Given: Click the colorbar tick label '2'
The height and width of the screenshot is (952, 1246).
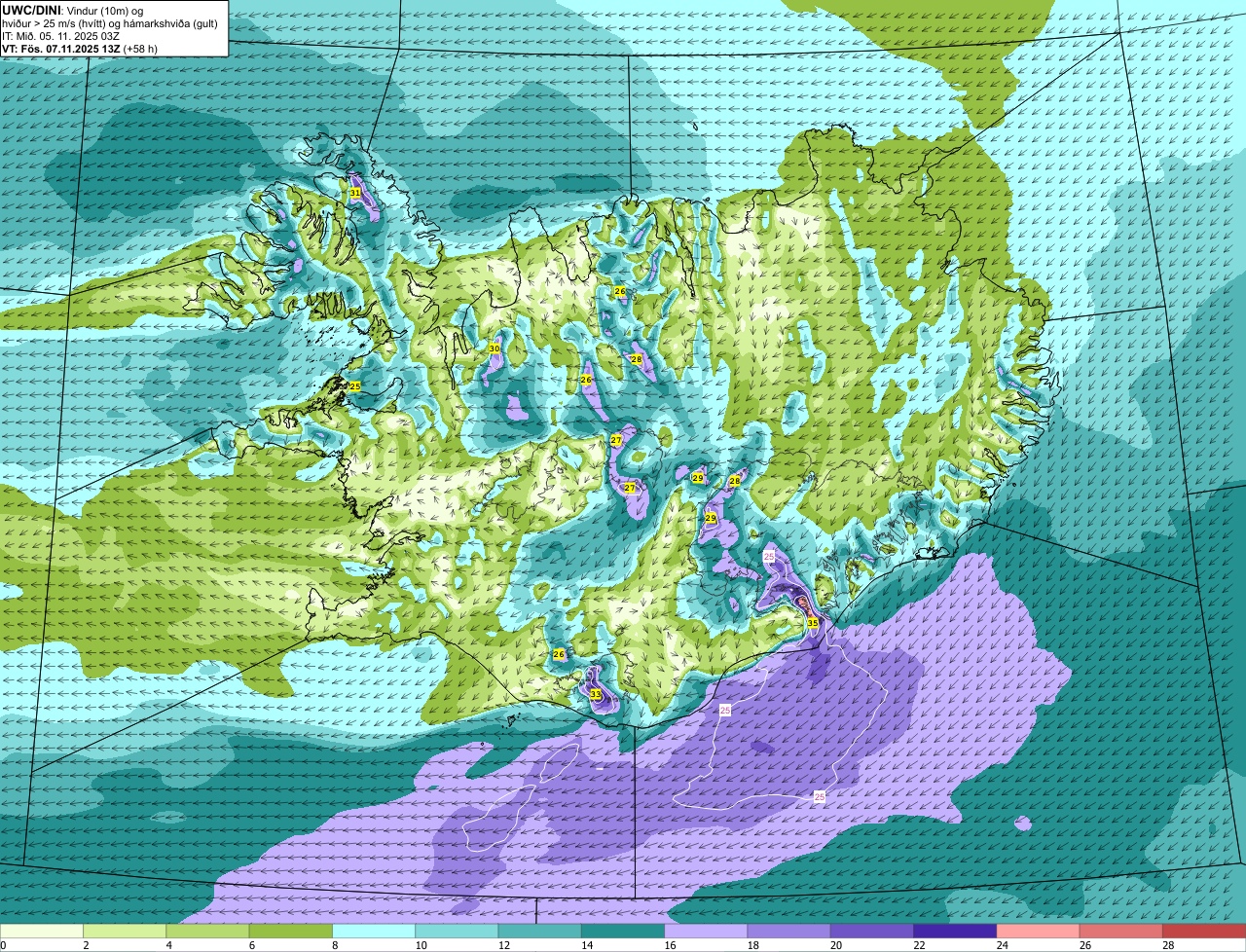Looking at the screenshot, I should click(x=86, y=945).
